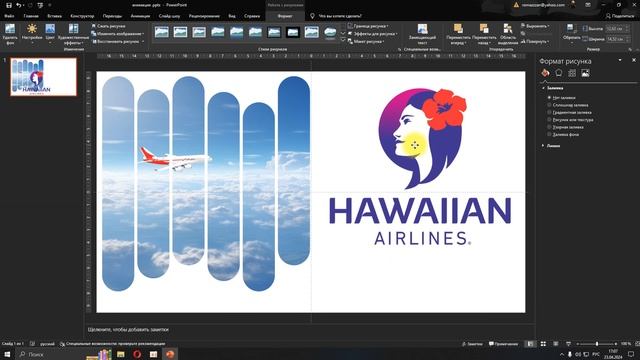
Task: Select Picture icon in Format pane
Action: coord(585,73)
